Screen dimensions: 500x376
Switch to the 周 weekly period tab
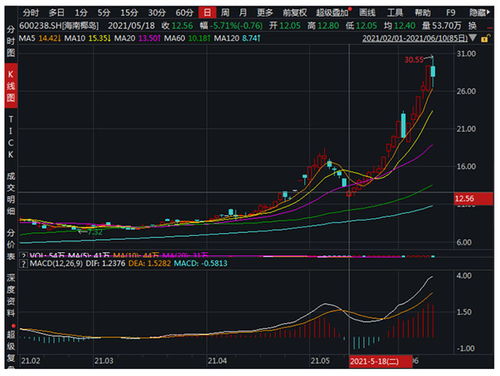(225, 13)
